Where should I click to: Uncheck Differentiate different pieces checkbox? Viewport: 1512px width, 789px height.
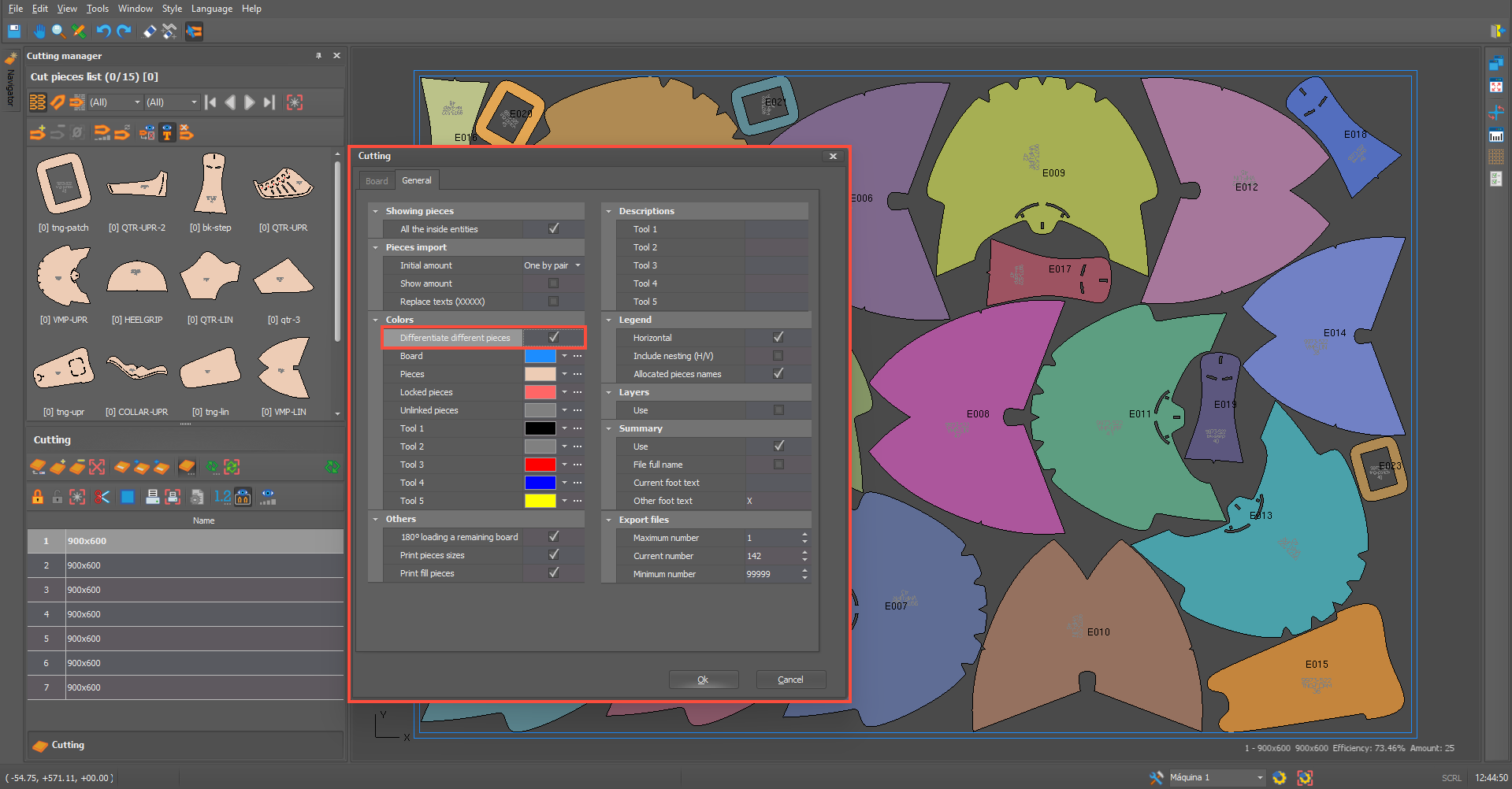(554, 338)
